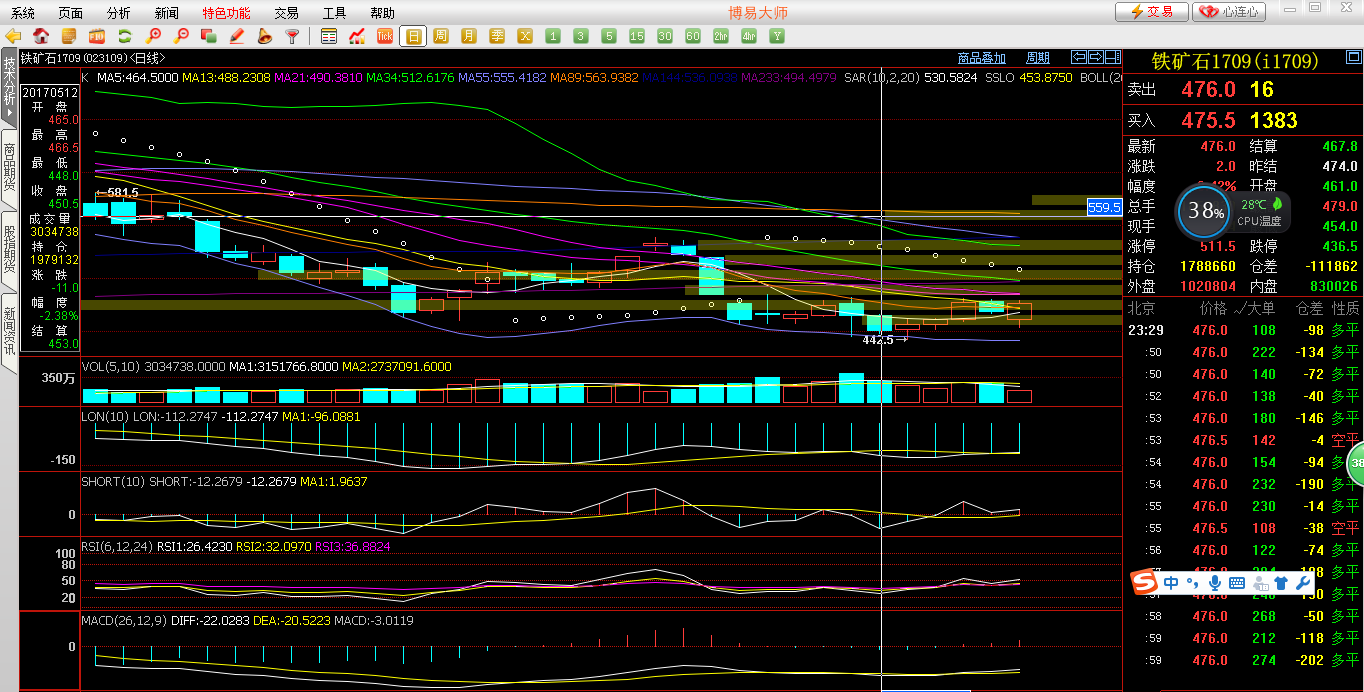
Task: Switch to 商品期货 side tab
Action: (9, 169)
